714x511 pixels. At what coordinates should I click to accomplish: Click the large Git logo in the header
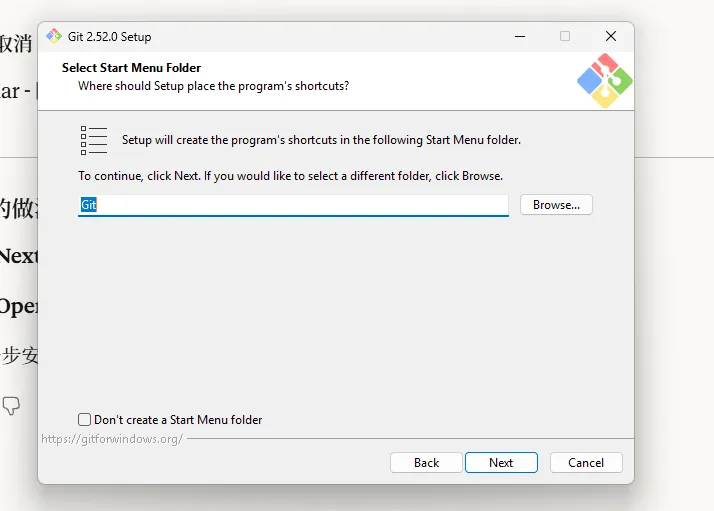605,81
